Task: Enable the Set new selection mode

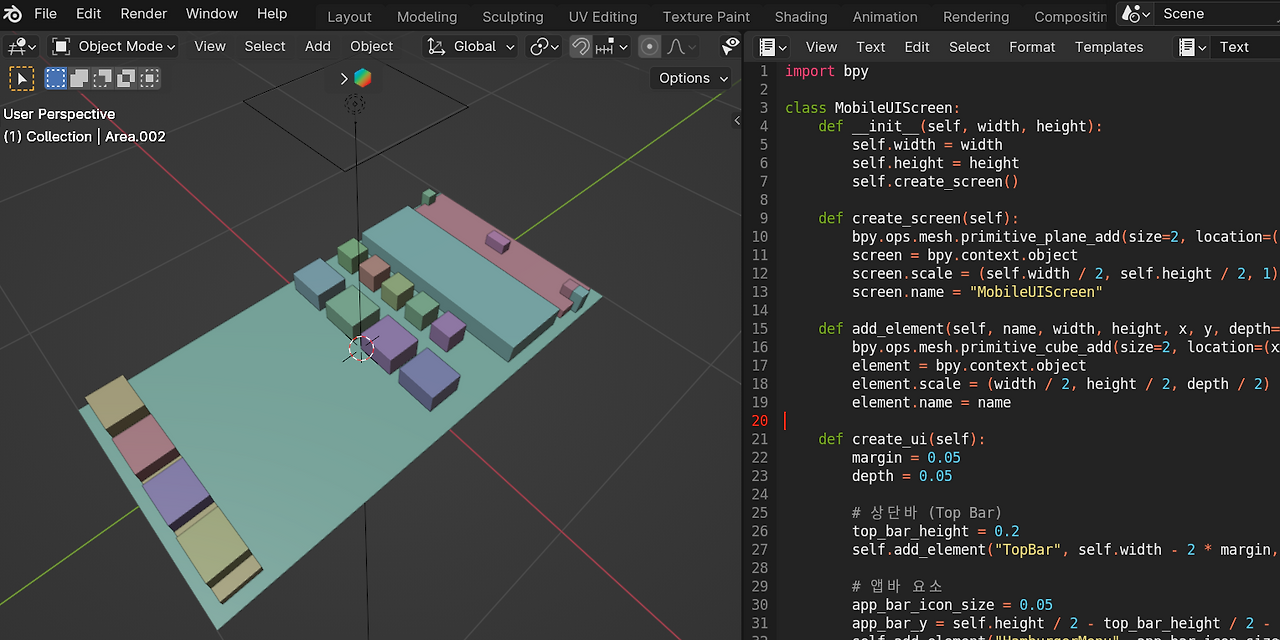Action: (55, 78)
